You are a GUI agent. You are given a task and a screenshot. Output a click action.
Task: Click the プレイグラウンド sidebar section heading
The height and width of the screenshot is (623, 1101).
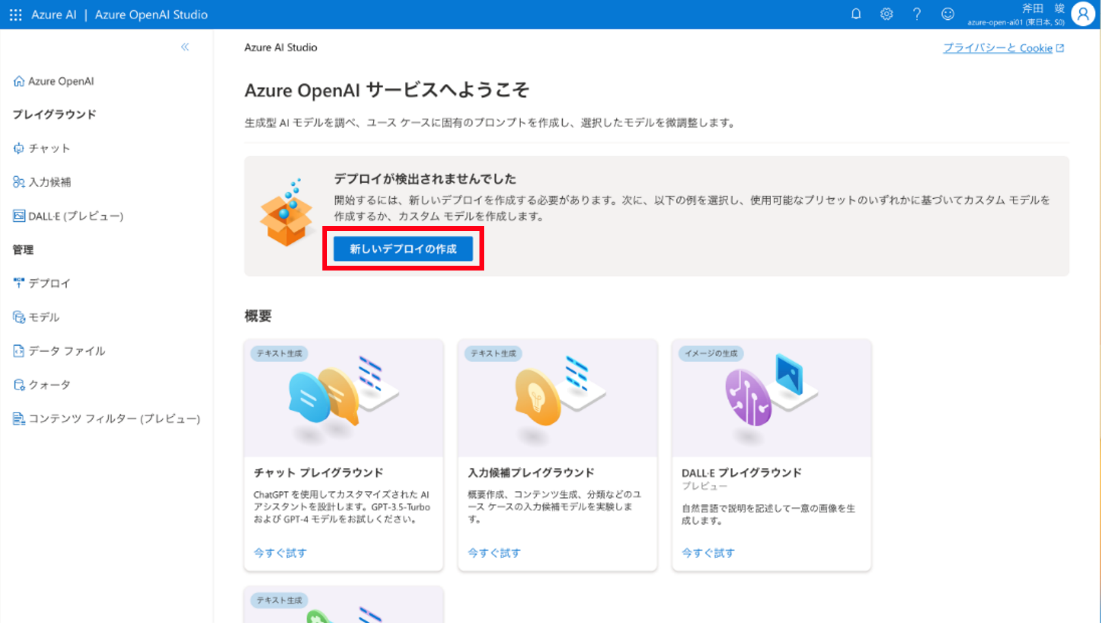[55, 114]
